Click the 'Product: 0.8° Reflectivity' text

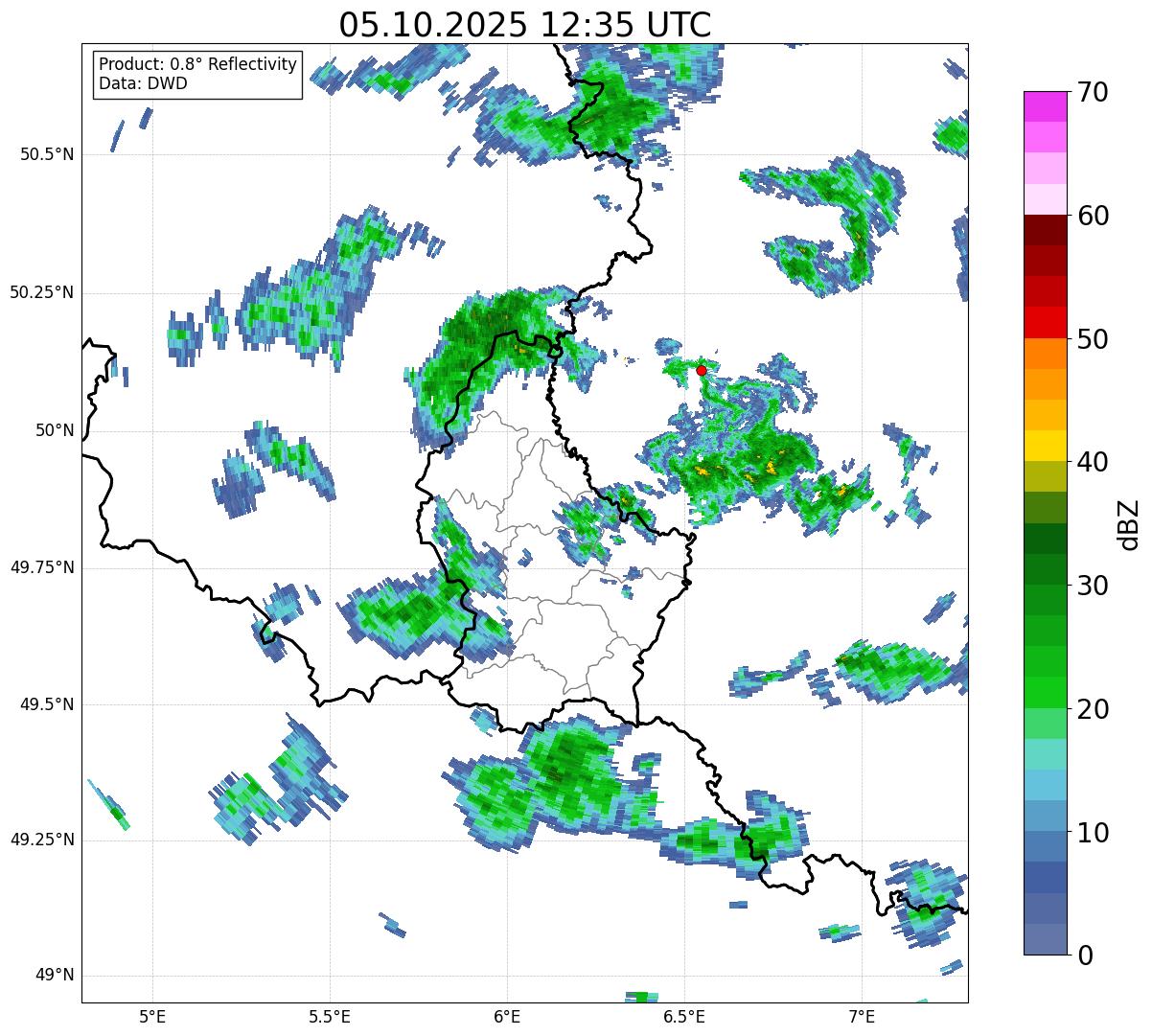[197, 64]
